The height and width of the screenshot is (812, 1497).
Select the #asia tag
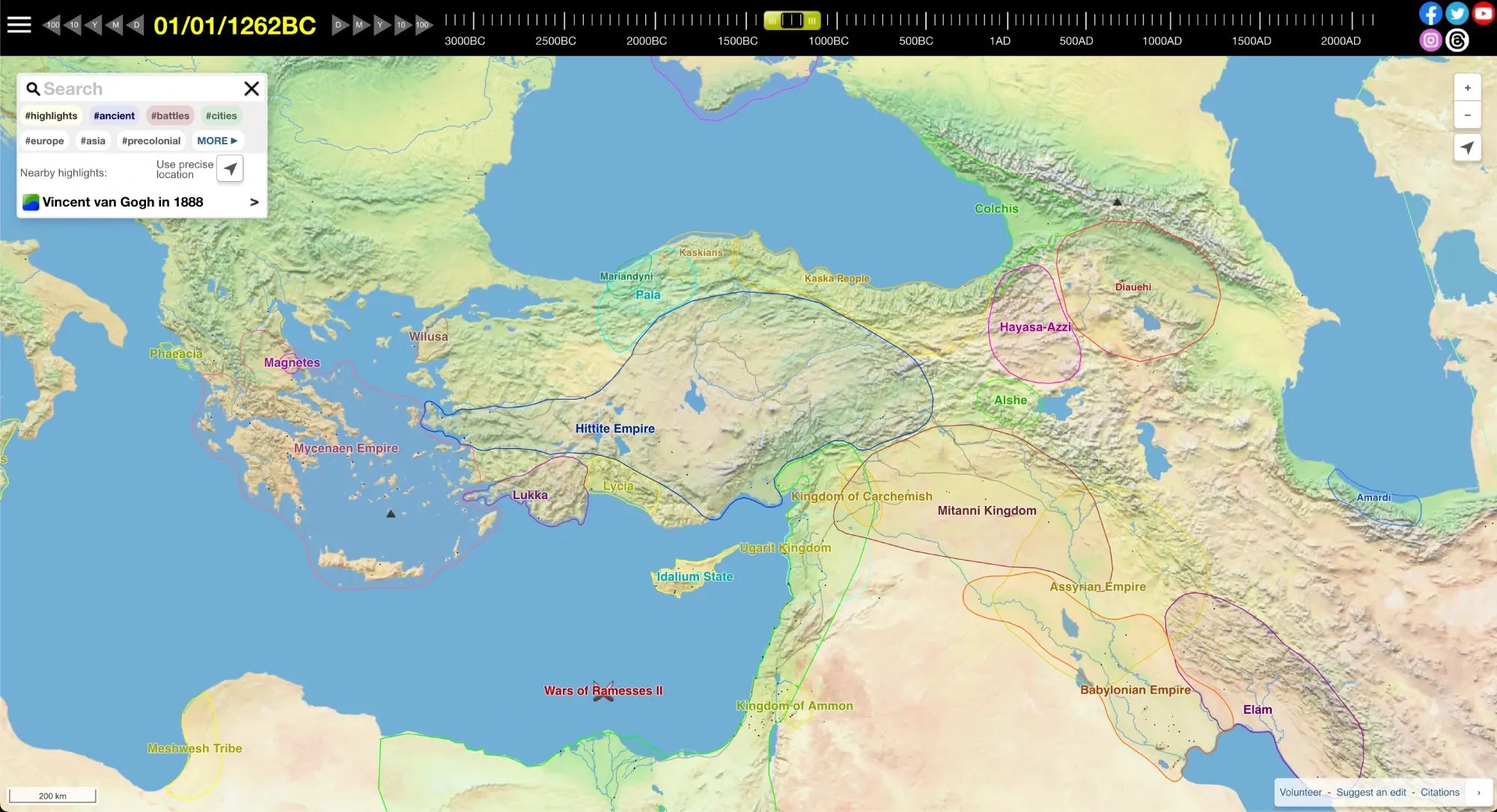pyautogui.click(x=93, y=141)
